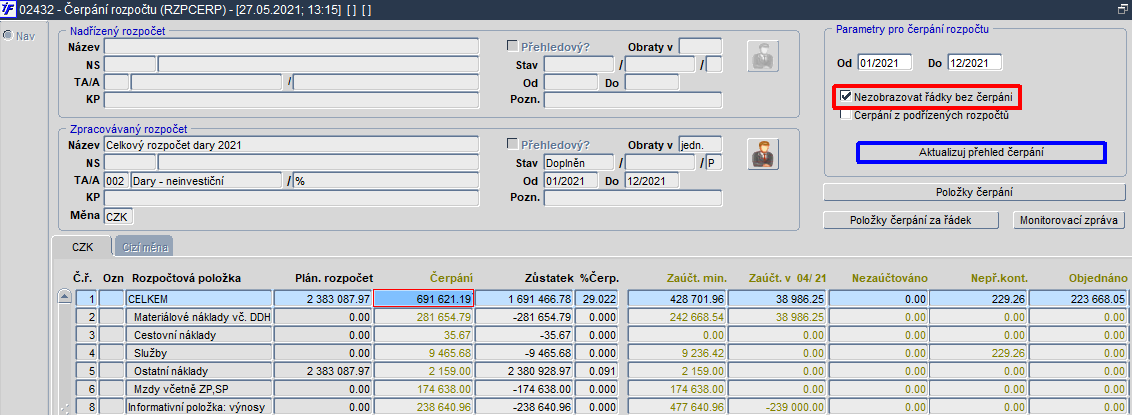Click Objednáno value 223 668.05
Viewport: 1132px width, 415px height.
click(1079, 298)
